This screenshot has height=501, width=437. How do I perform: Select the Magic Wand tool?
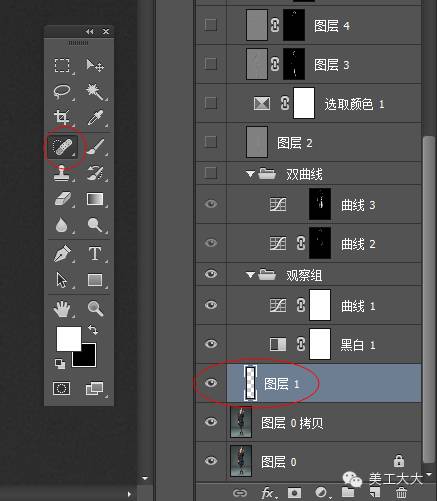pos(95,91)
